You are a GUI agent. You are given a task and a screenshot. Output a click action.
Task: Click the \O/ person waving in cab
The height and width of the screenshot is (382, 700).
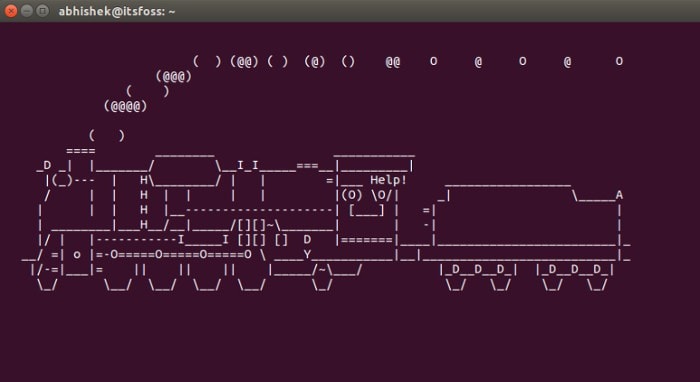381,195
